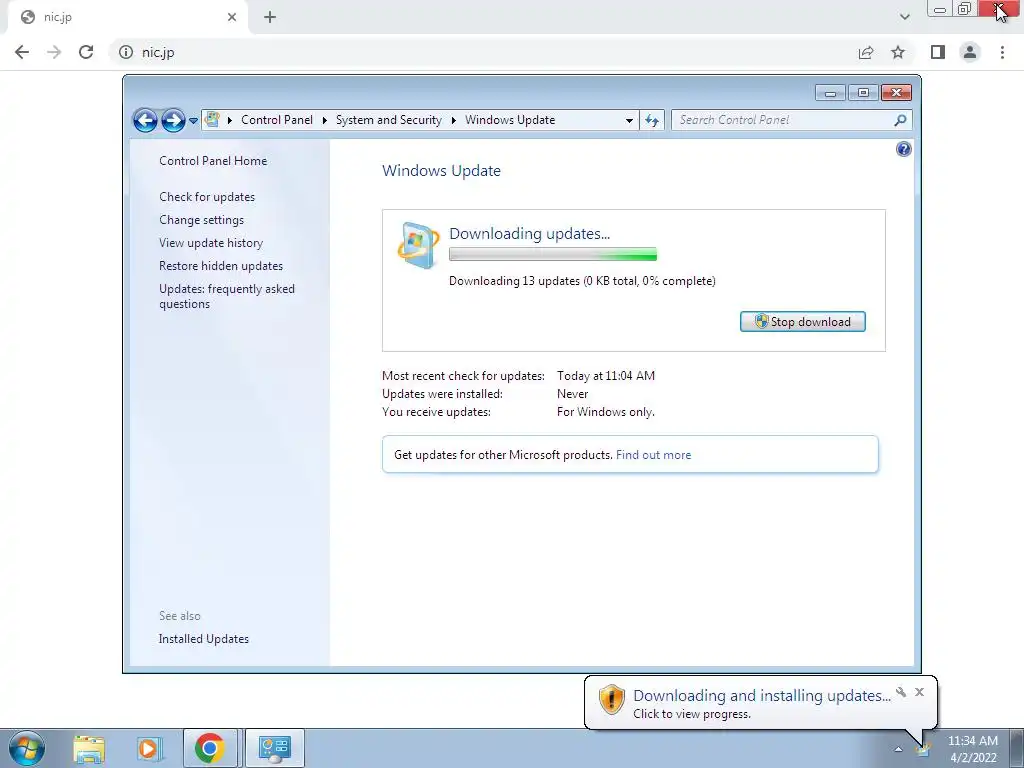This screenshot has height=768, width=1024.
Task: Go back in the Control Panel window
Action: (x=145, y=120)
